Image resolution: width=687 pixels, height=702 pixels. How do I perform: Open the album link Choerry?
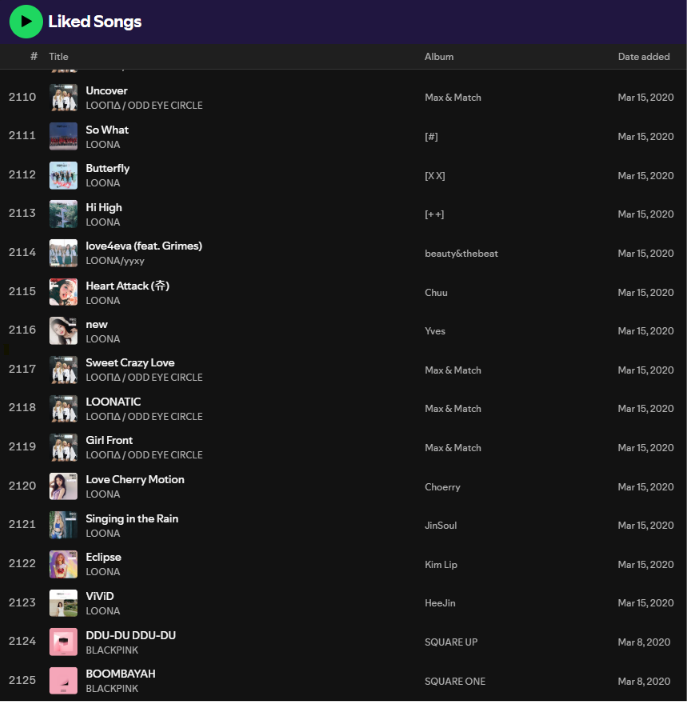pos(442,487)
